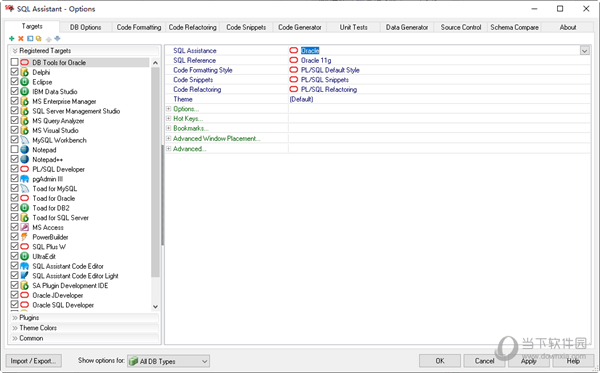The image size is (600, 373).
Task: Click the green Eclipse target icon
Action: point(24,82)
